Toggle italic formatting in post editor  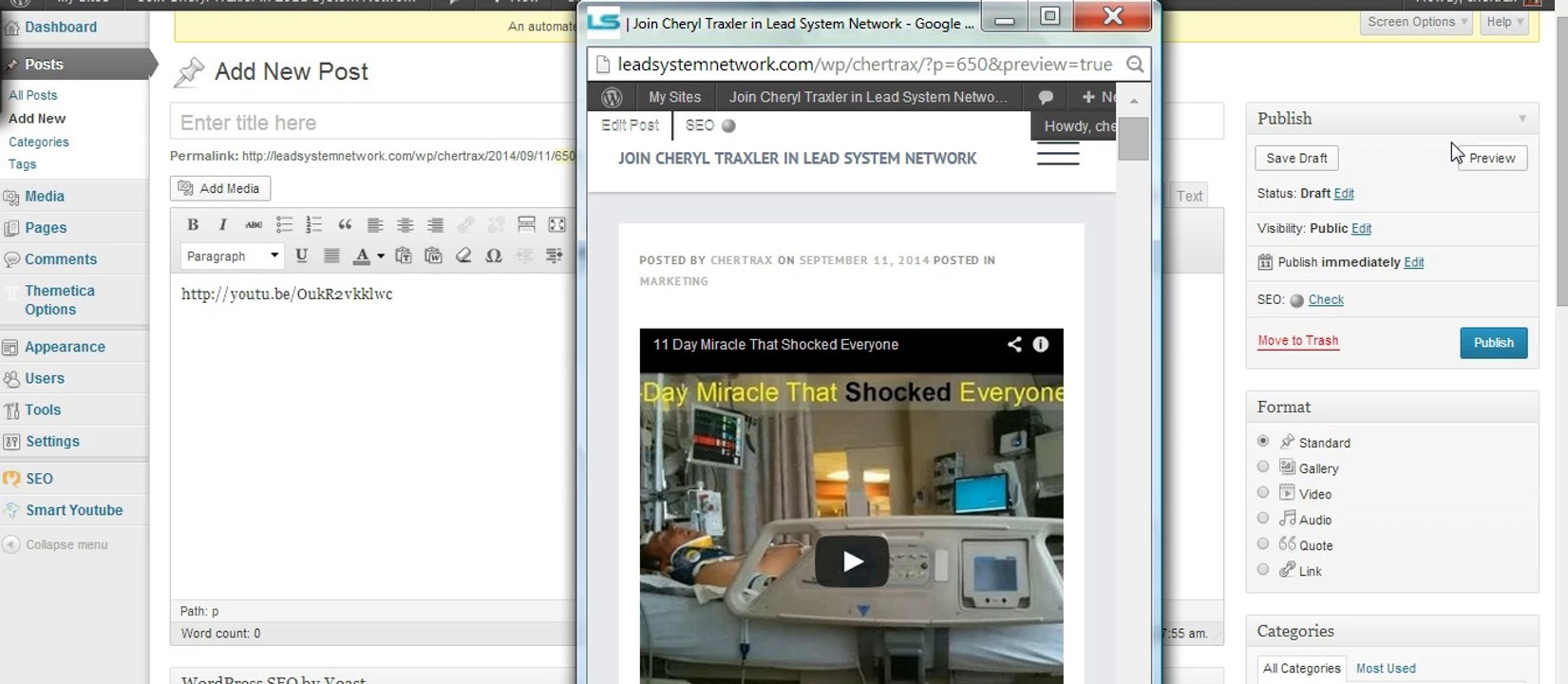click(x=222, y=225)
